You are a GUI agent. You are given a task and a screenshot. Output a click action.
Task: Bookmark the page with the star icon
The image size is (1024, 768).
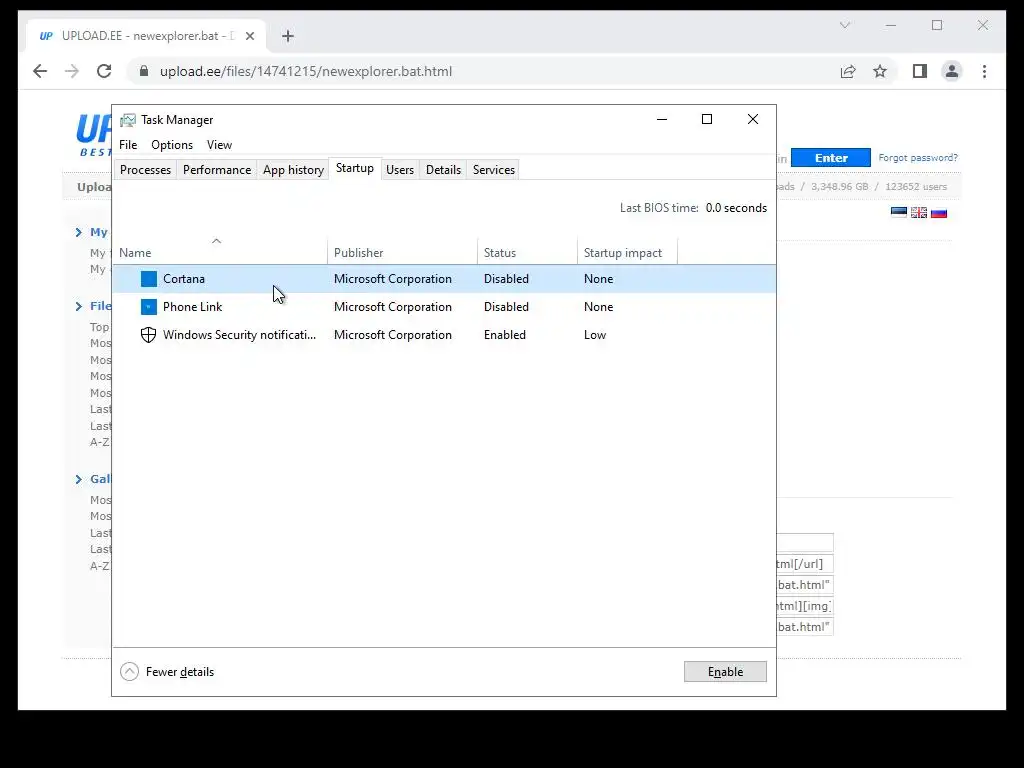[880, 71]
